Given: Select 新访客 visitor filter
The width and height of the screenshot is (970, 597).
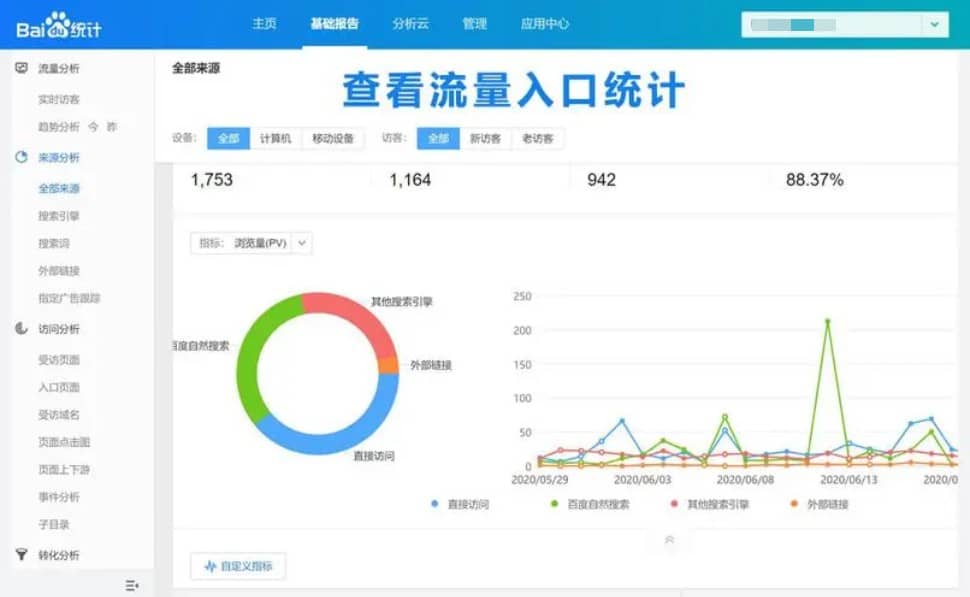Looking at the screenshot, I should 485,139.
